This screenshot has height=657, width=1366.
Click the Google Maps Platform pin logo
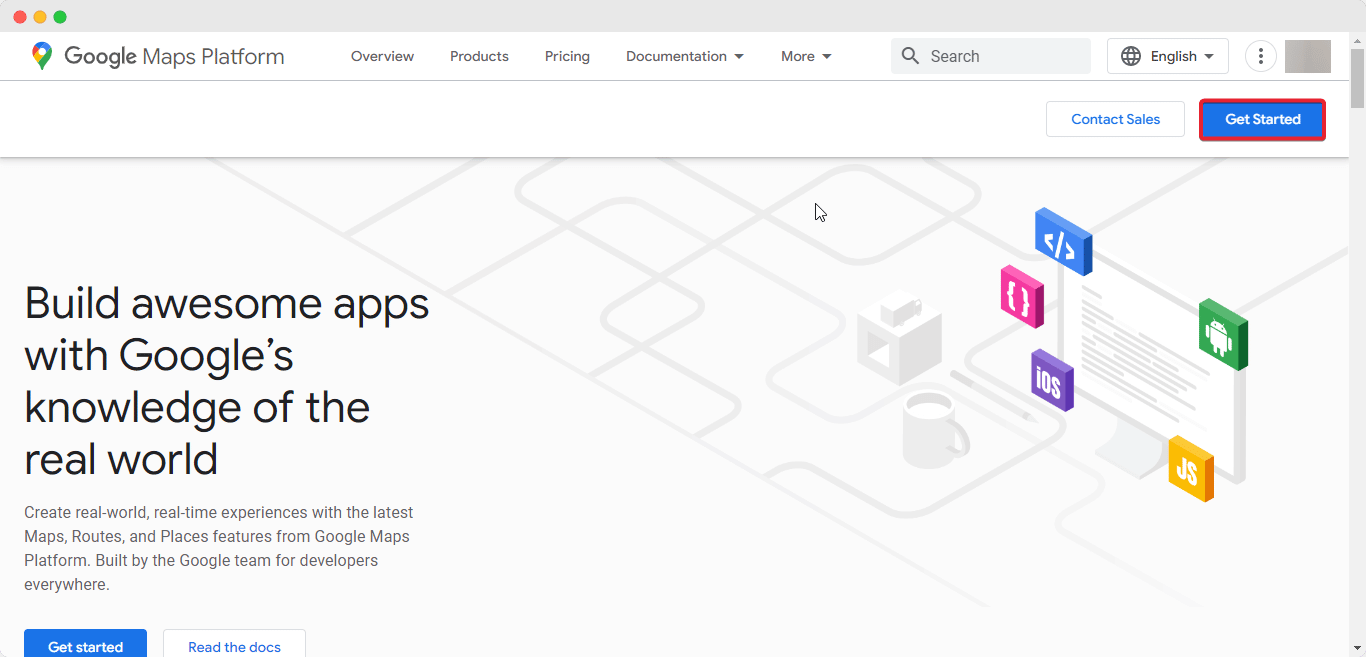click(40, 56)
